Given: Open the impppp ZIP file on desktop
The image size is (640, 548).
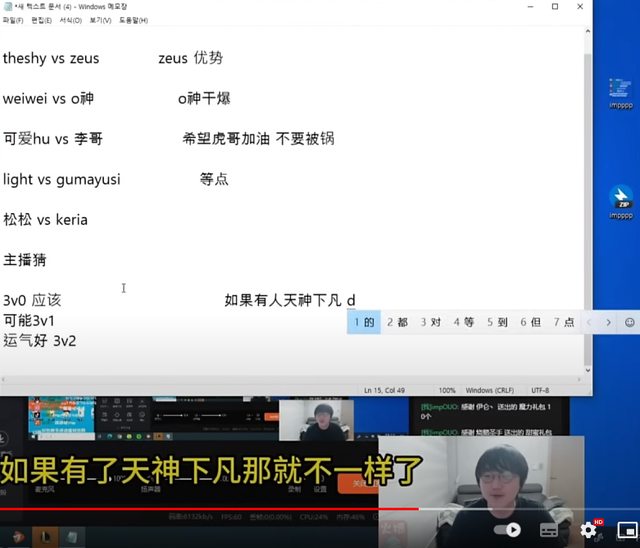Looking at the screenshot, I should pos(621,201).
